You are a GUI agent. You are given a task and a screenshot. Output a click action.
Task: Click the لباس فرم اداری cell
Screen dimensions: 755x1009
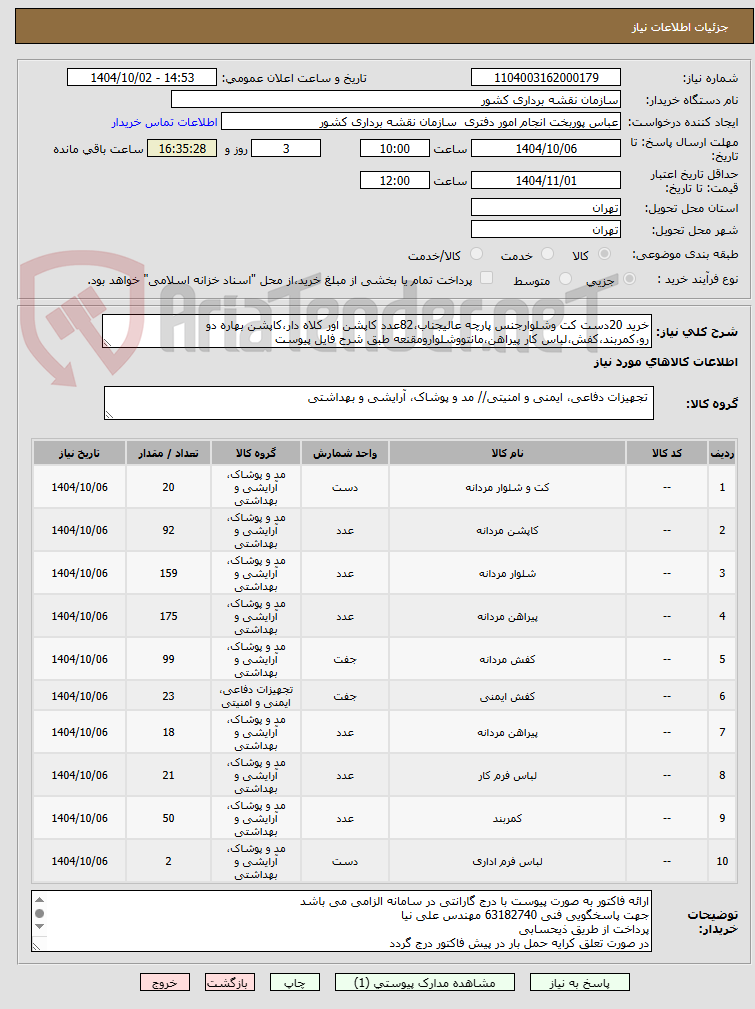coord(507,861)
